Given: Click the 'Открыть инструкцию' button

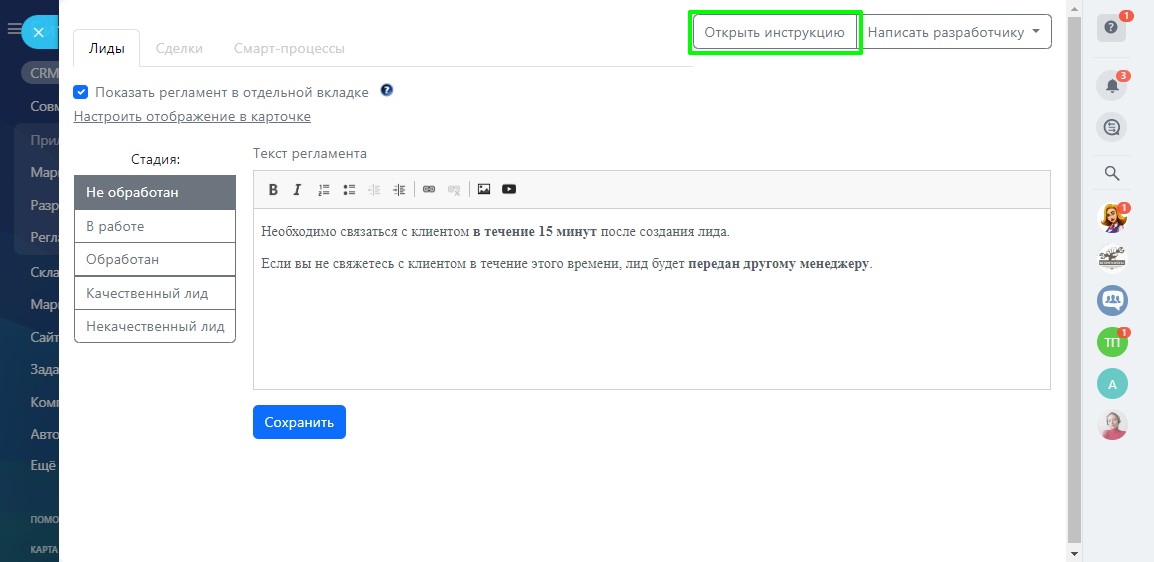Looking at the screenshot, I should [775, 32].
